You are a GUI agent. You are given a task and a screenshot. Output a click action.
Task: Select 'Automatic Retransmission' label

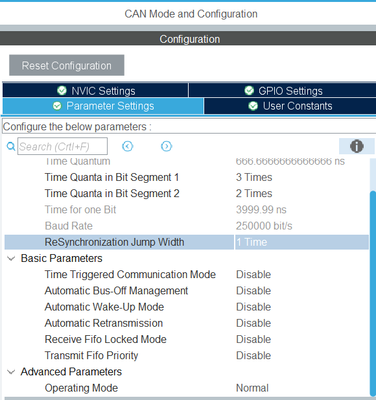coord(104,323)
